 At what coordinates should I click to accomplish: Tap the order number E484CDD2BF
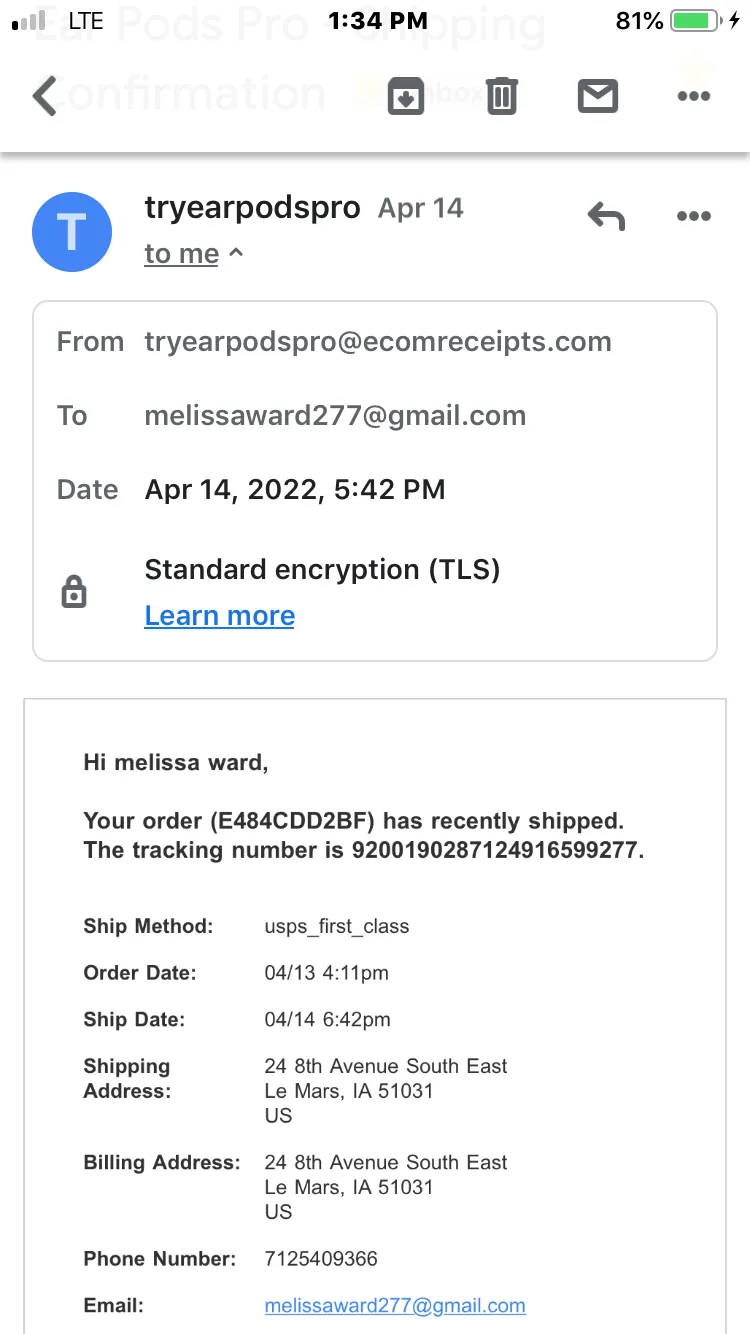[293, 821]
